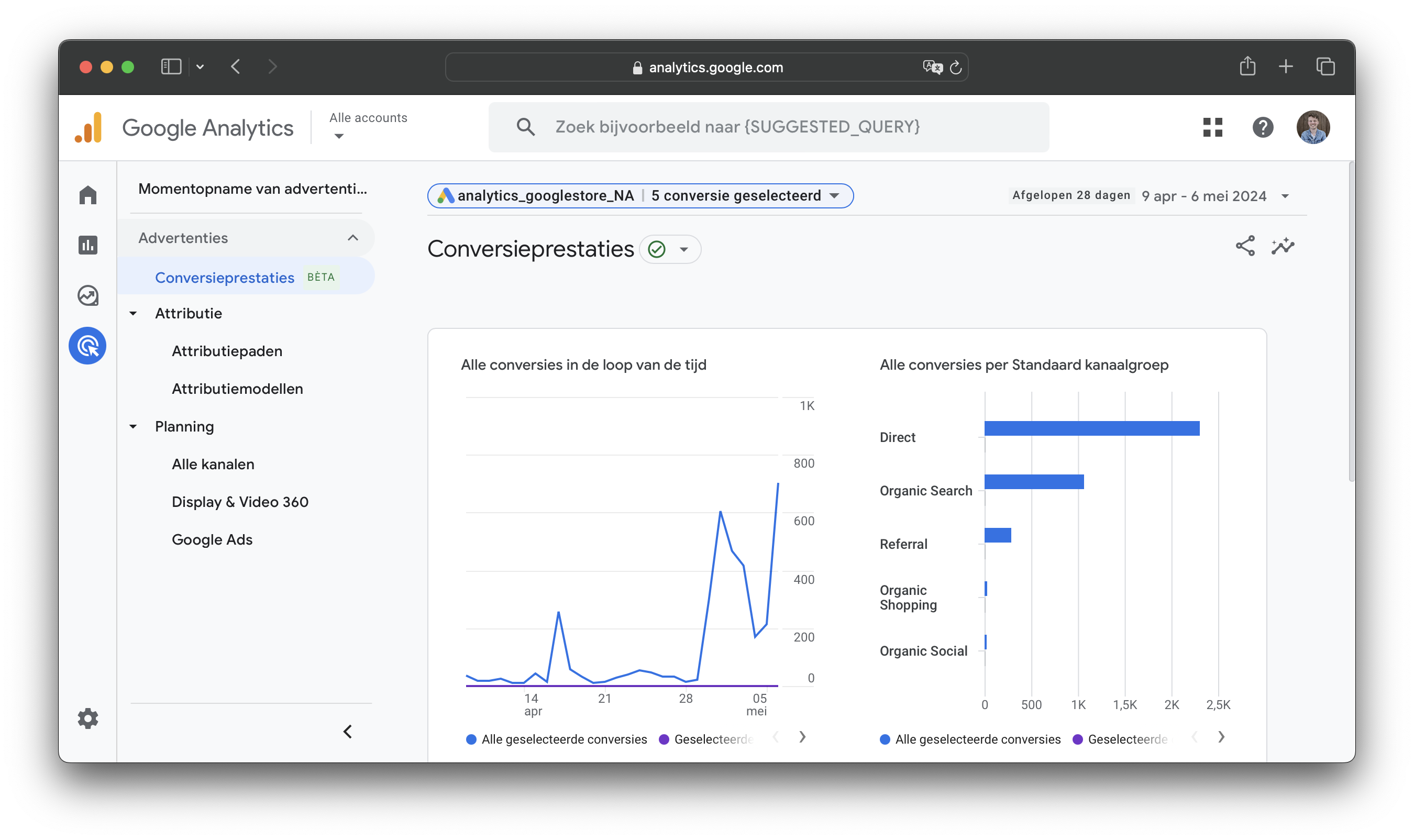Screen dimensions: 1414x840
Task: Open Display & Video 360 report
Action: 240,502
